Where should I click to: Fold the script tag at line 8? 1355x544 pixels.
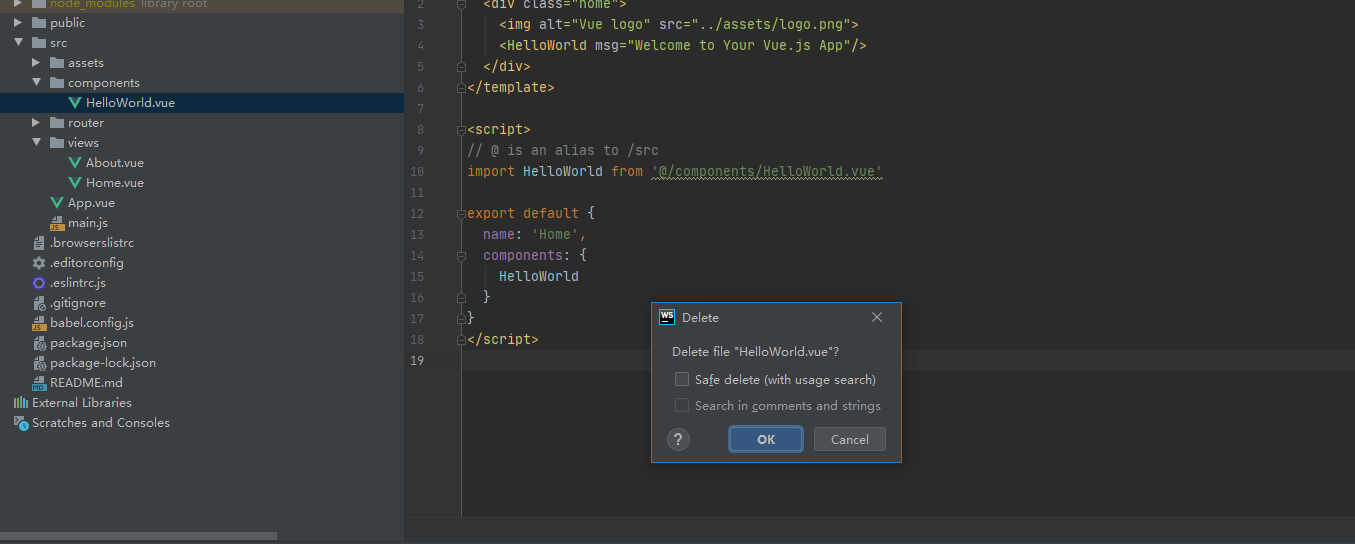(x=462, y=129)
